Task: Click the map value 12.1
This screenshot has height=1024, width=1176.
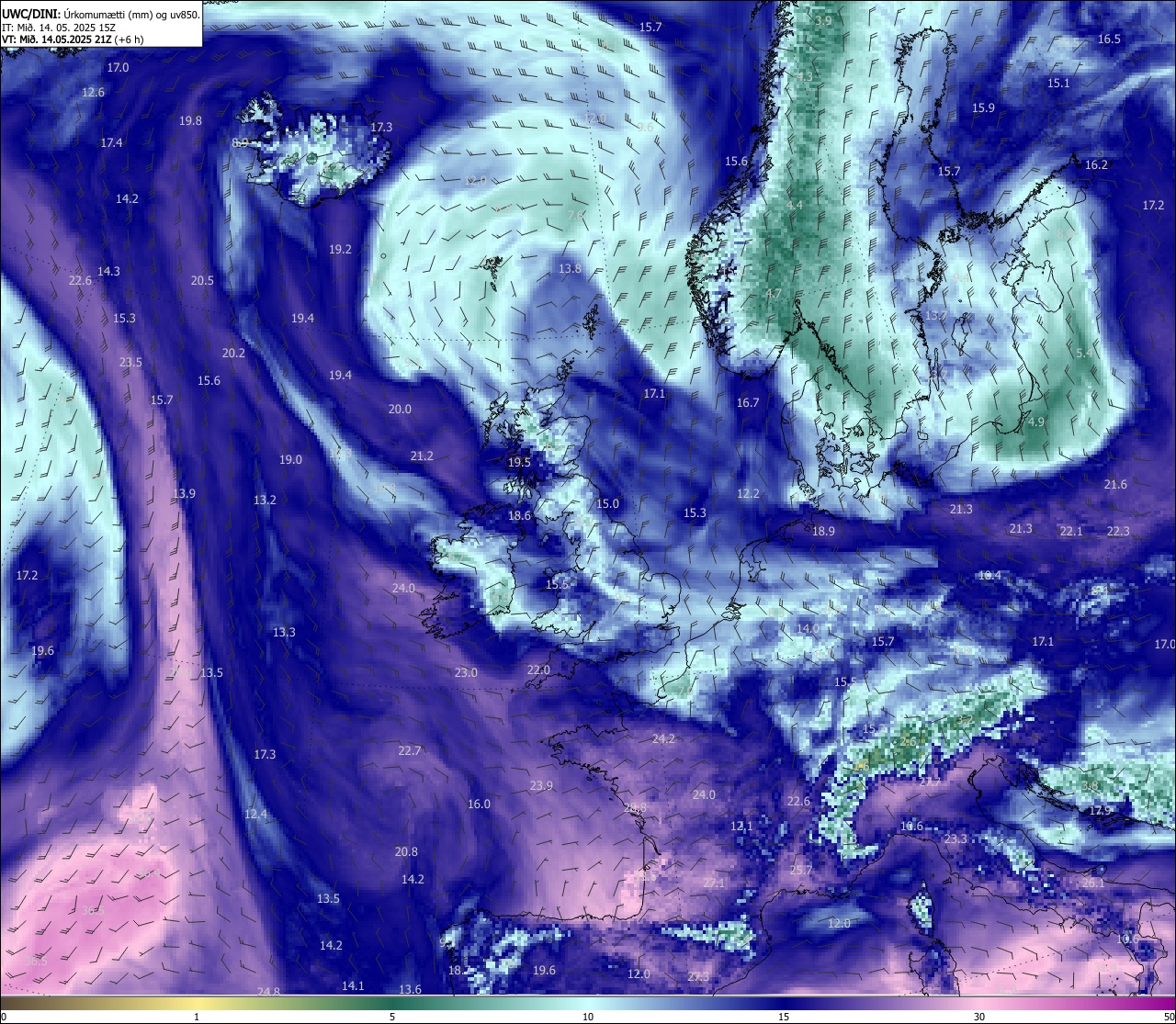Action: tap(741, 826)
